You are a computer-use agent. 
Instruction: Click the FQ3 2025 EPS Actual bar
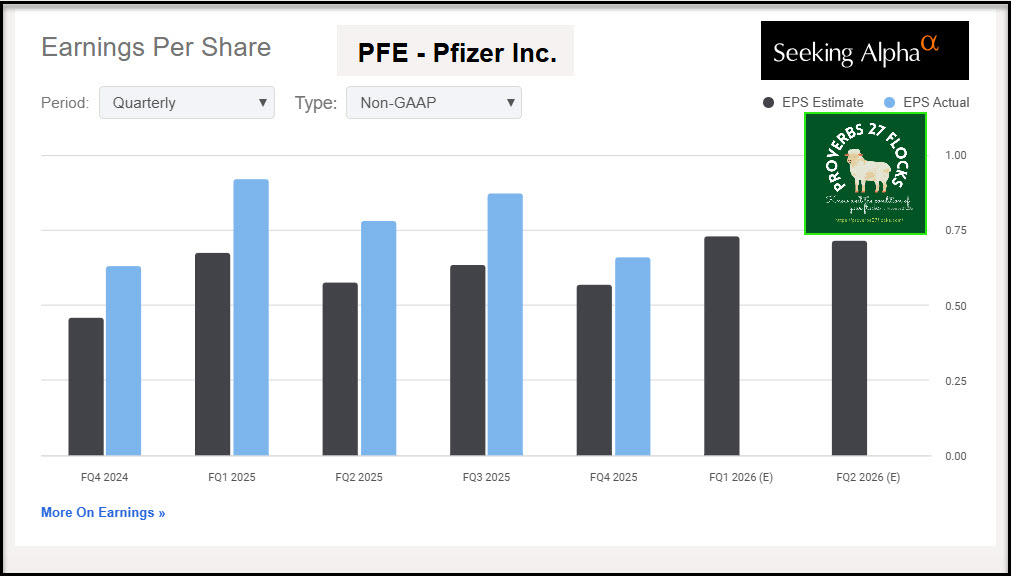pos(504,325)
